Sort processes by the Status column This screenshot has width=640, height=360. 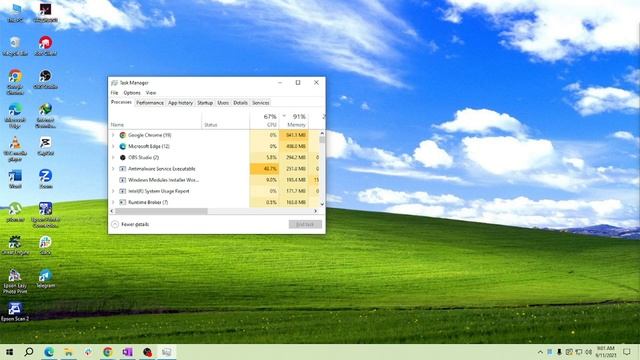(226, 120)
